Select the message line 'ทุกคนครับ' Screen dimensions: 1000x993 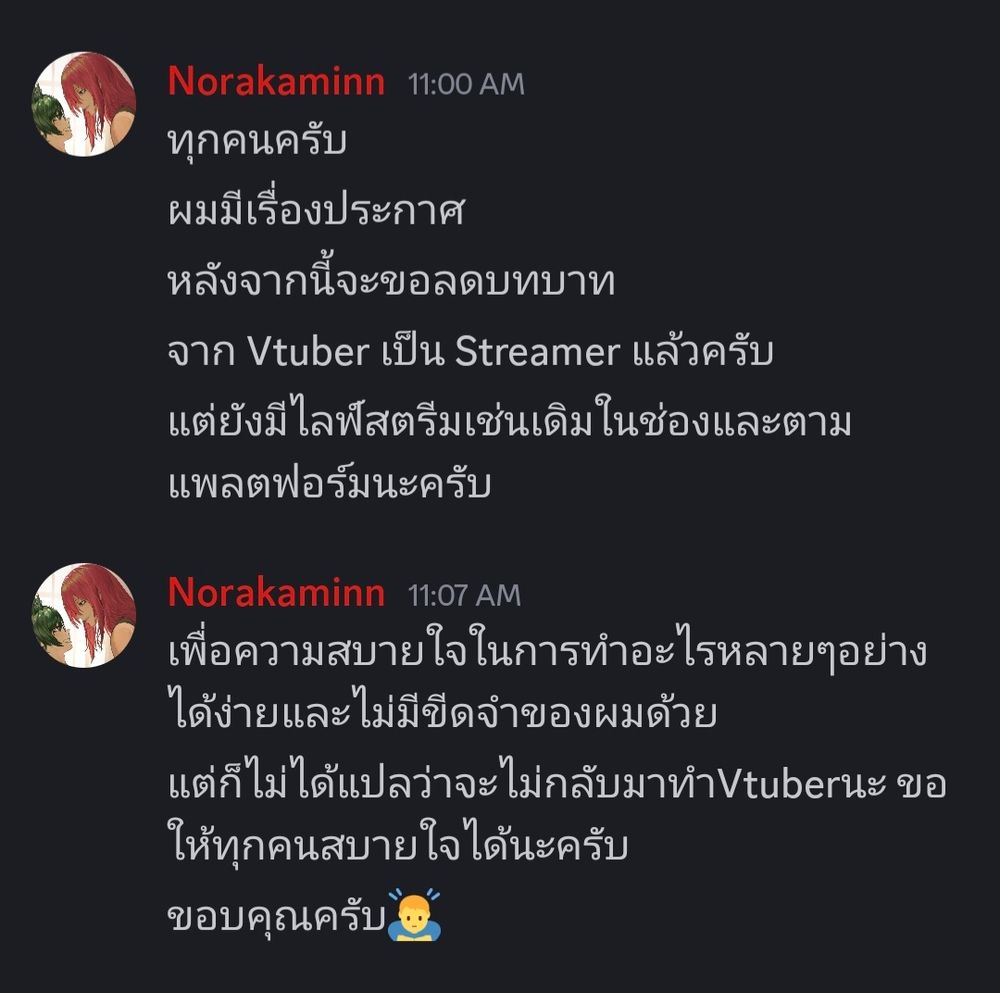tap(257, 142)
